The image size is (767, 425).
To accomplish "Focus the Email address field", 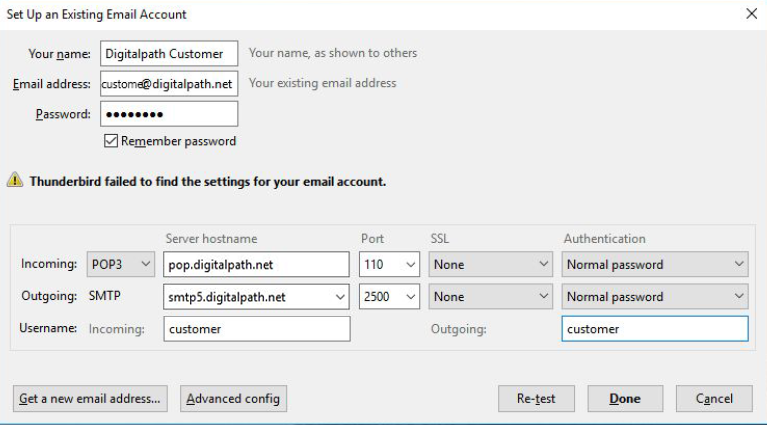I will (169, 84).
